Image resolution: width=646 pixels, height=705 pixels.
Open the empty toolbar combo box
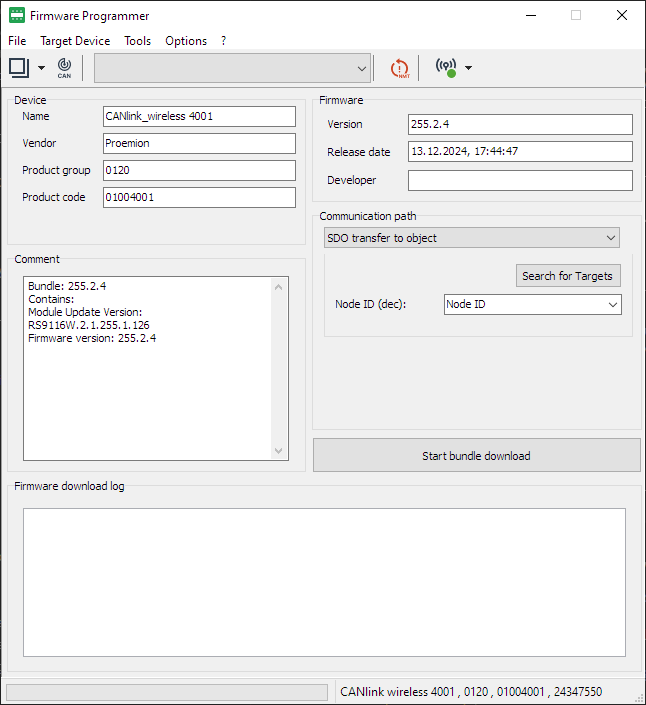pos(233,68)
